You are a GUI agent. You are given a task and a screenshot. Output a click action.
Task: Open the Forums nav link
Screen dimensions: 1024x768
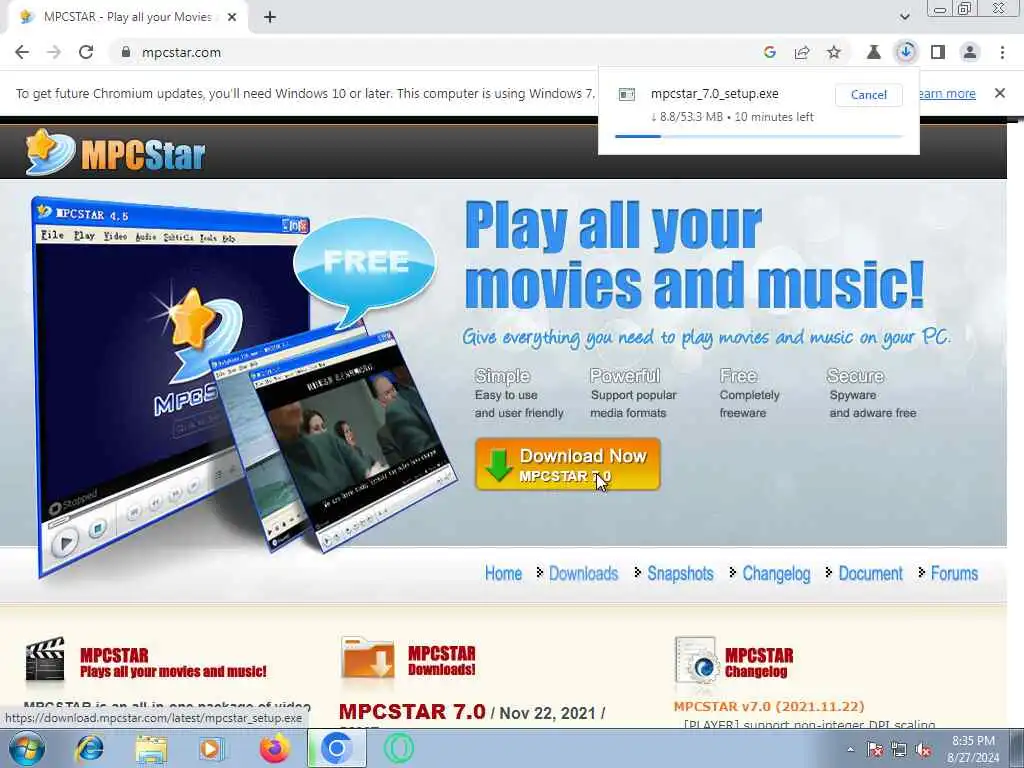[x=954, y=573]
